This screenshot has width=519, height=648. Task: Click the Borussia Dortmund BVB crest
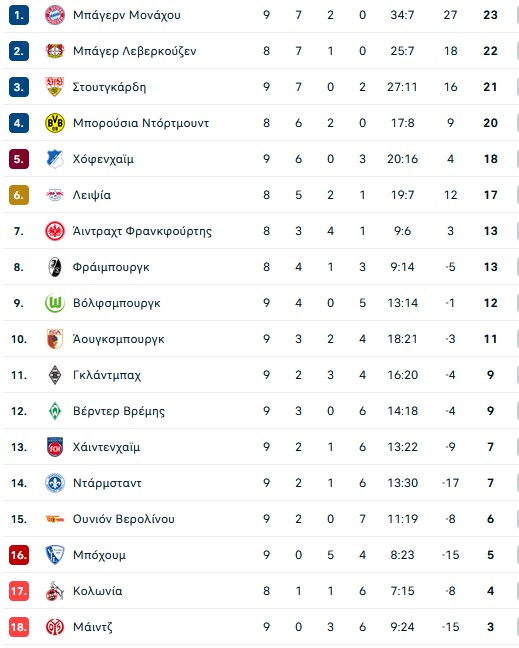click(55, 123)
